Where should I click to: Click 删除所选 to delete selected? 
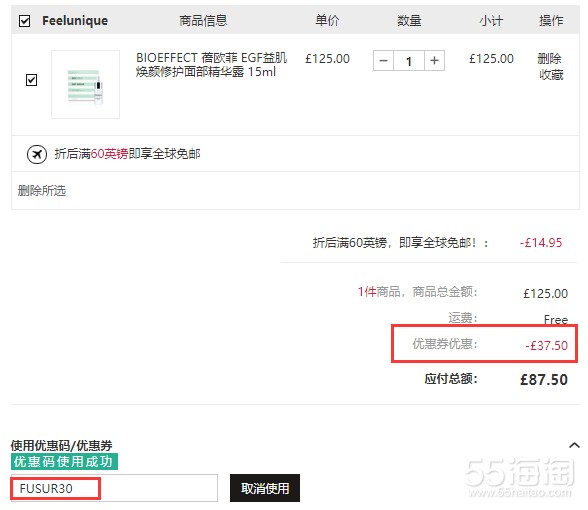click(x=42, y=190)
